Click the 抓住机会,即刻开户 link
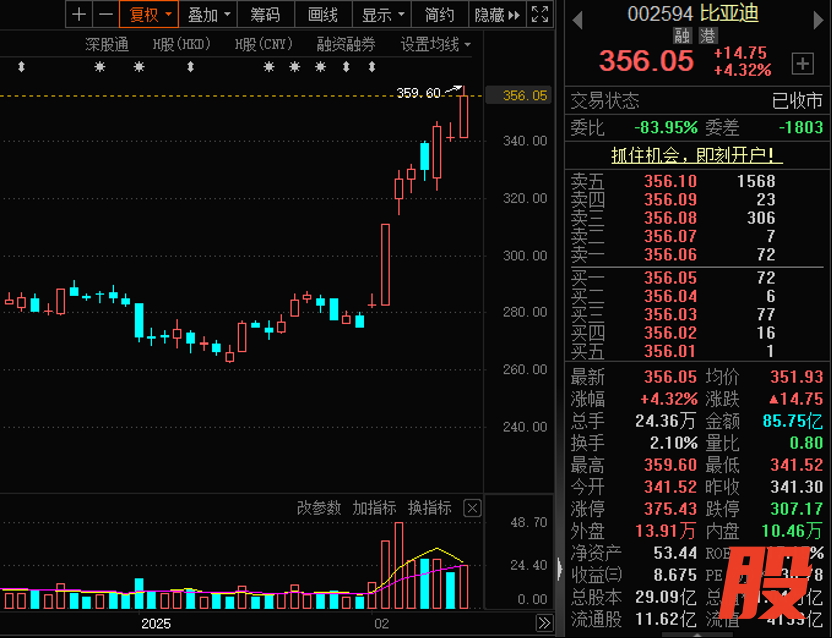The height and width of the screenshot is (638, 832). point(697,155)
